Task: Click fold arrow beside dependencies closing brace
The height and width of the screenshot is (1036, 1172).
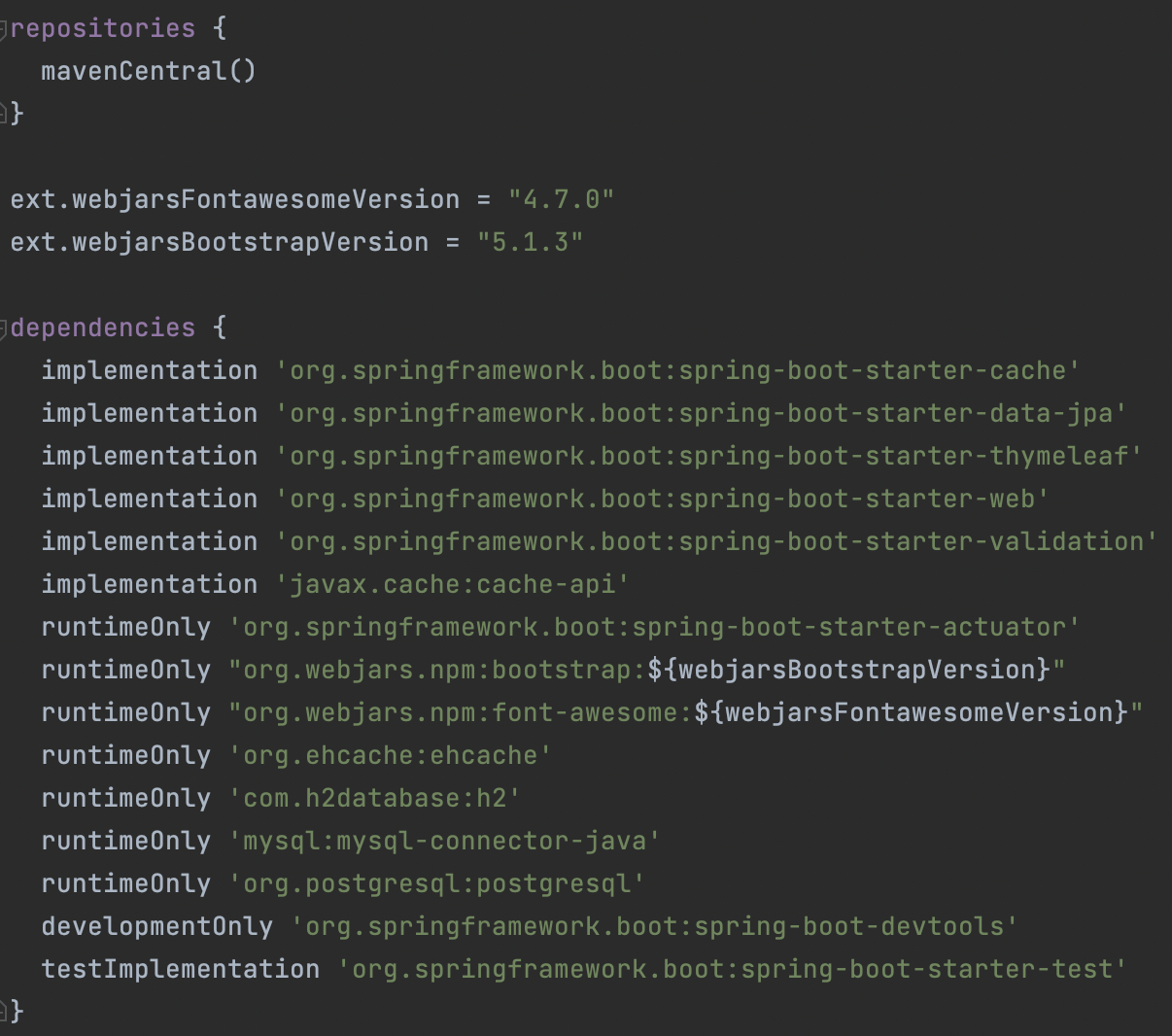Action: (x=5, y=1011)
